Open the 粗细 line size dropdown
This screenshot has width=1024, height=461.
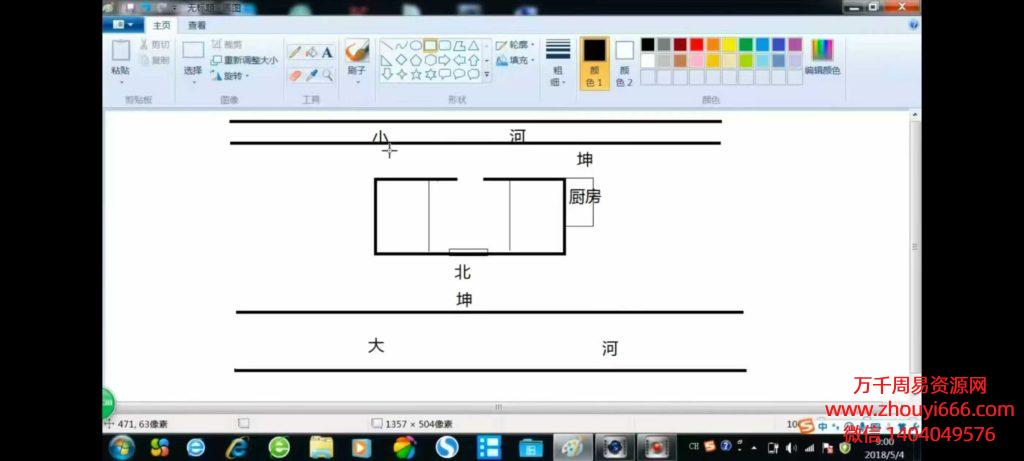[558, 62]
